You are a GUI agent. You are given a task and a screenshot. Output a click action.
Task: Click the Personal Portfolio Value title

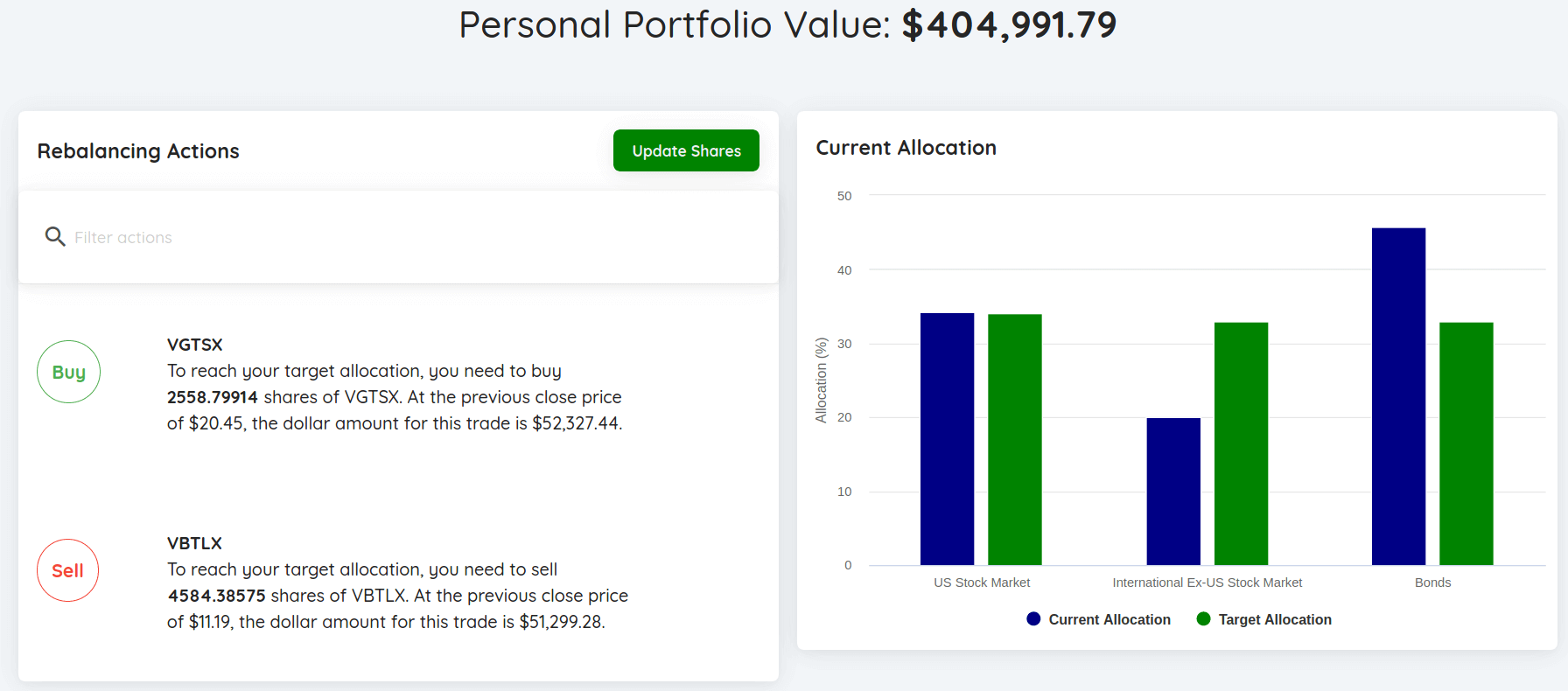(787, 24)
